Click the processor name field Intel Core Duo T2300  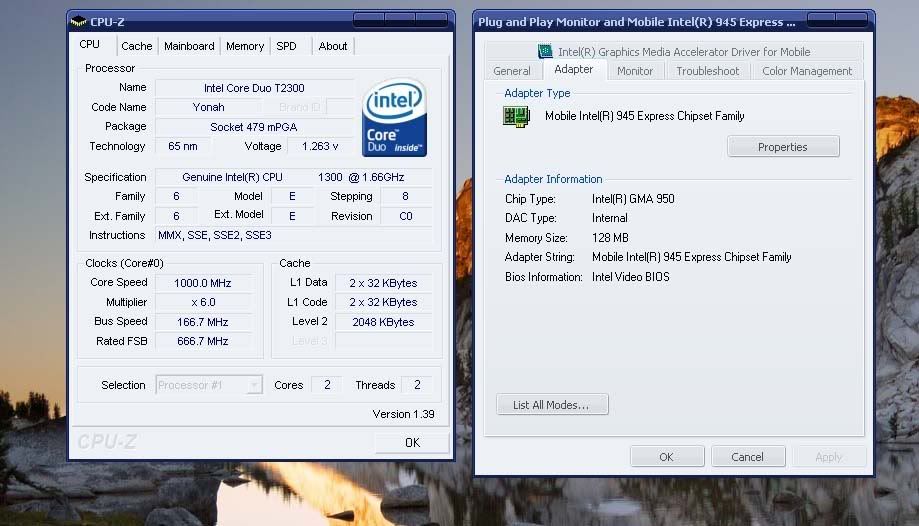pos(254,88)
